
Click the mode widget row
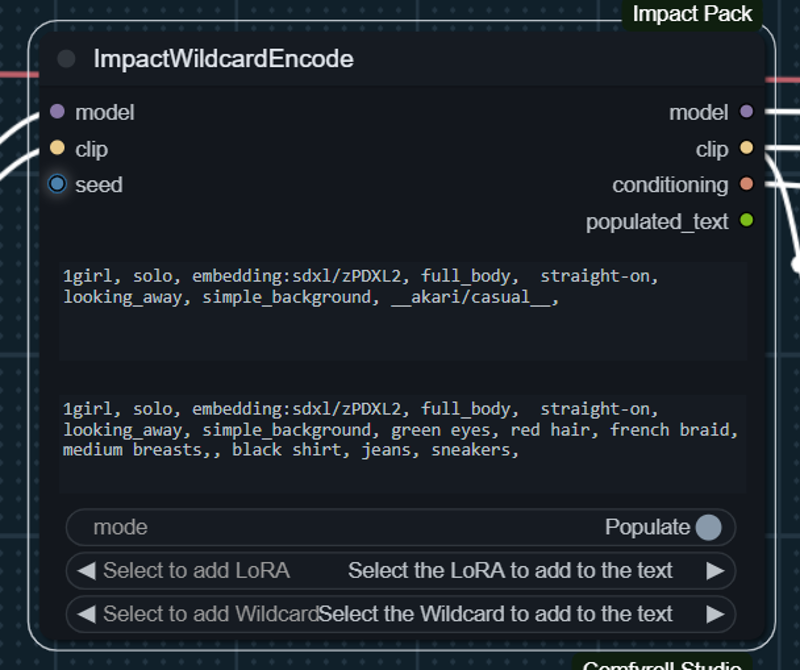pos(401,527)
